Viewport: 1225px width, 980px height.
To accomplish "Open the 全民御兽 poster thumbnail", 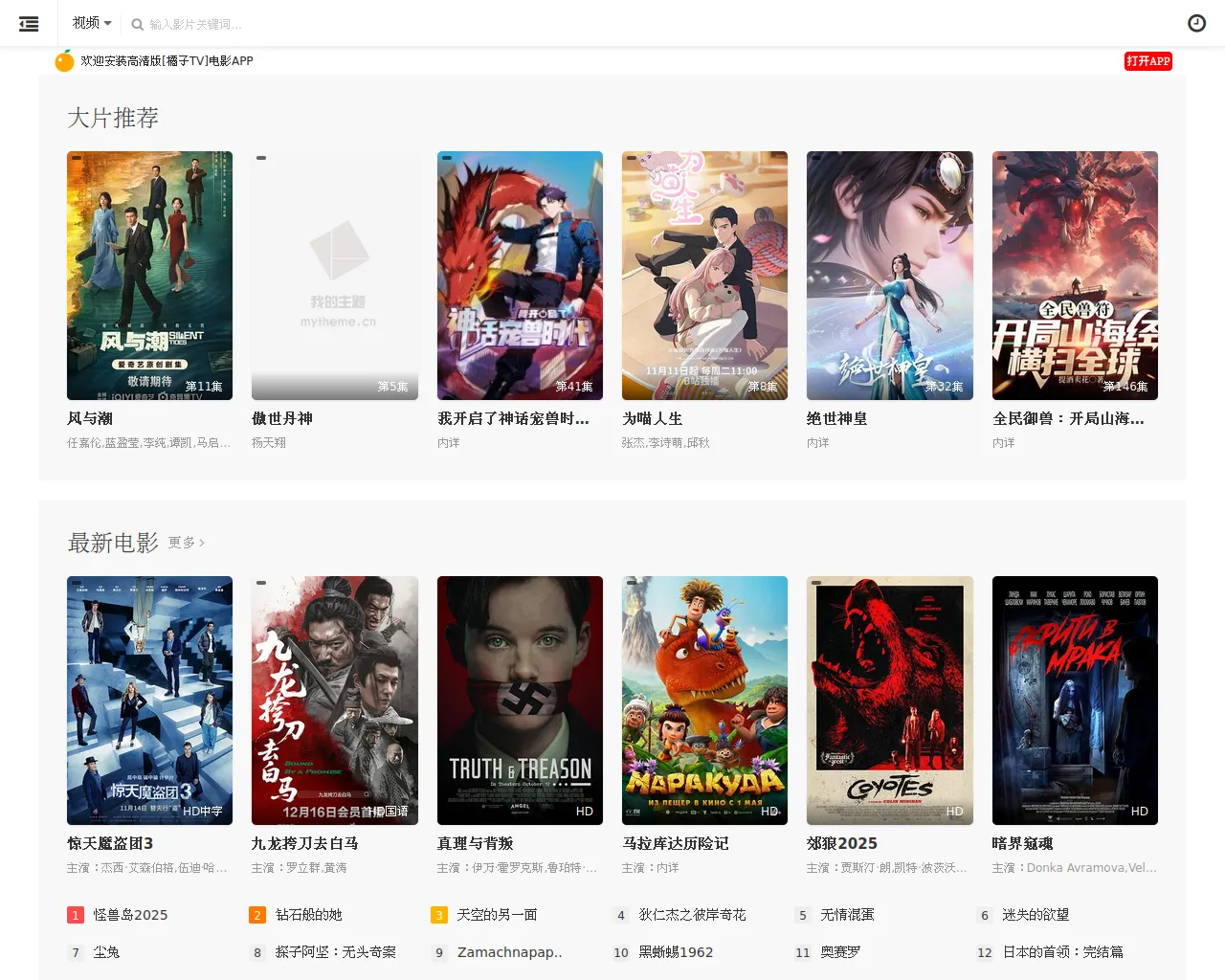I will tap(1075, 276).
